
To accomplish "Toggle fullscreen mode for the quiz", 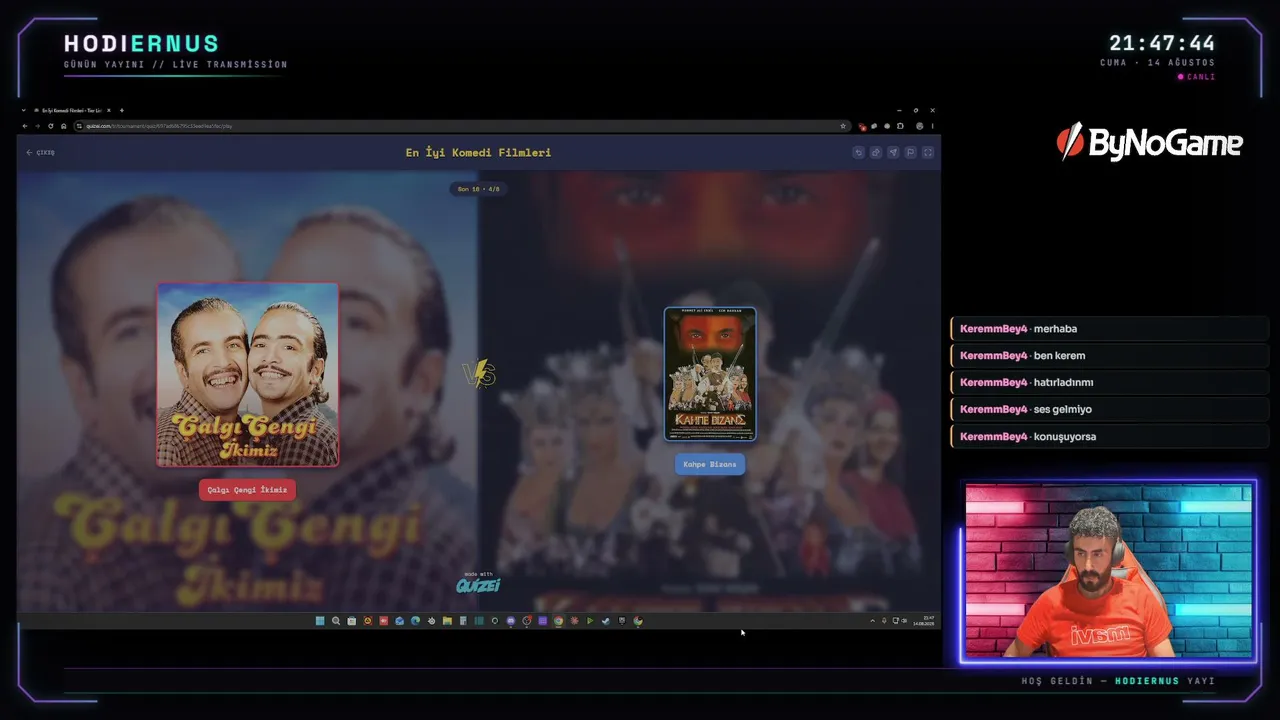I will [x=928, y=153].
